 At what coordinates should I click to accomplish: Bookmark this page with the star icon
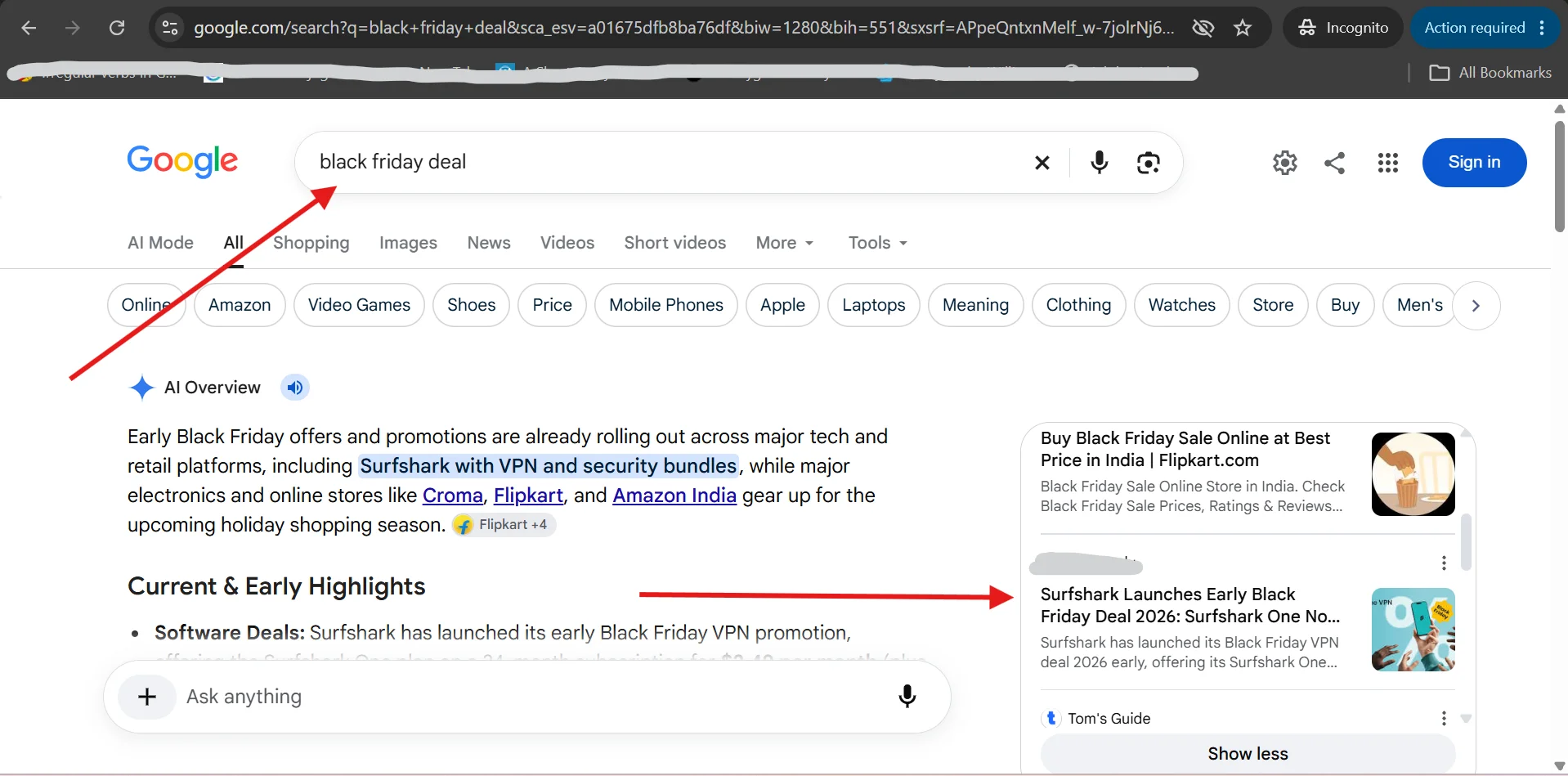1243,28
